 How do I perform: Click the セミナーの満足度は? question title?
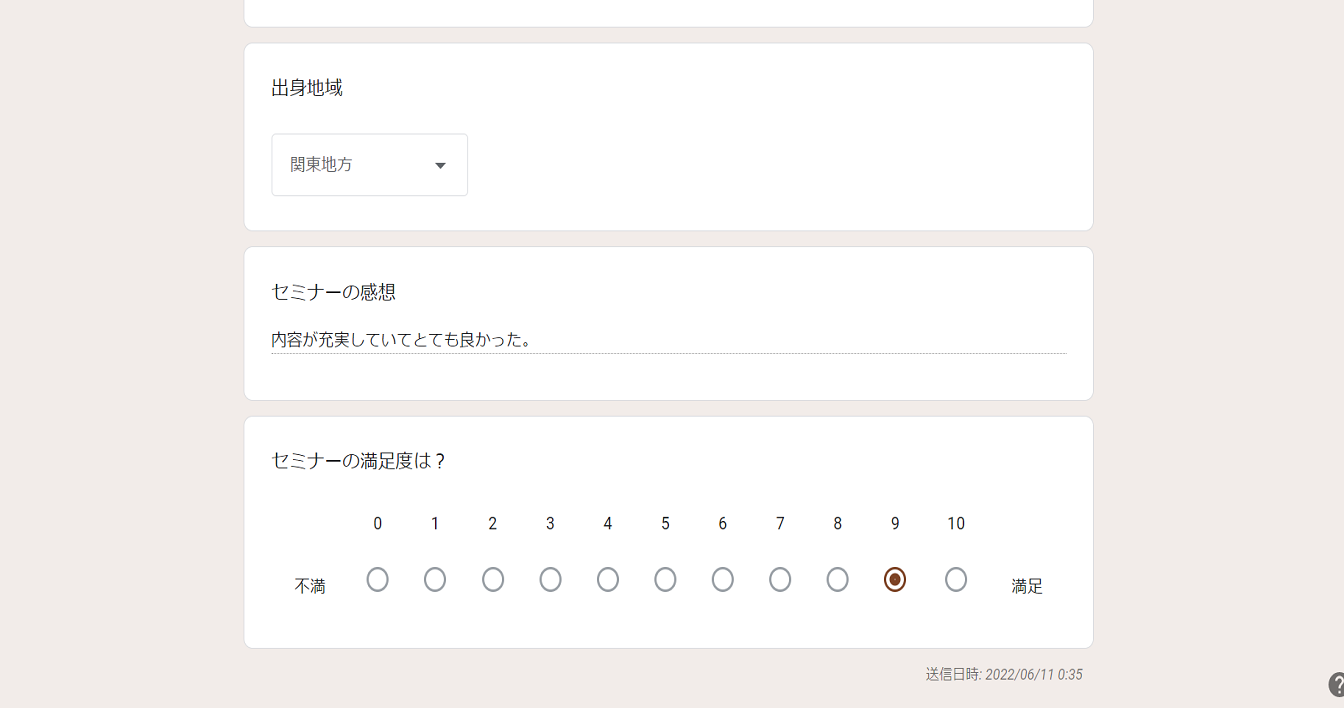click(x=358, y=461)
